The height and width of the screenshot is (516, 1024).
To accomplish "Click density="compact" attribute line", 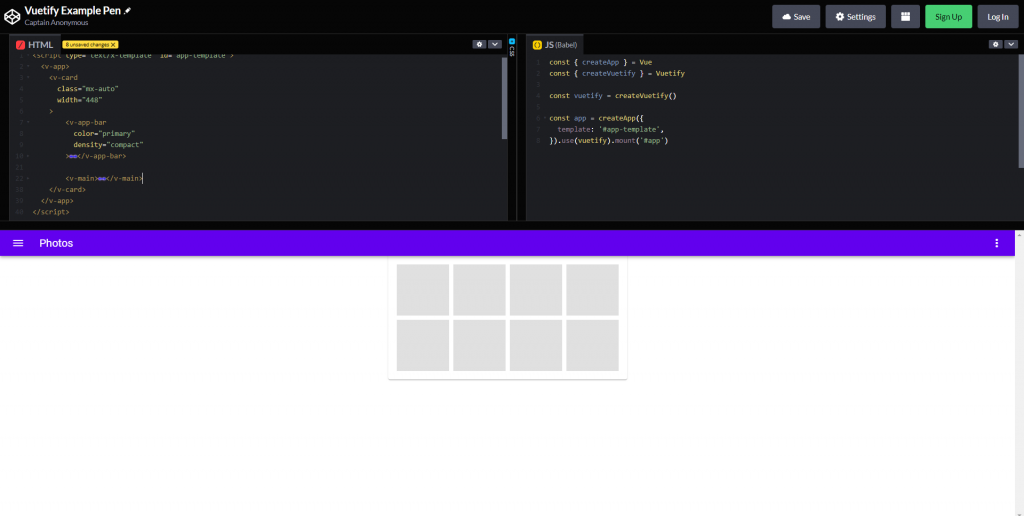I will point(108,144).
